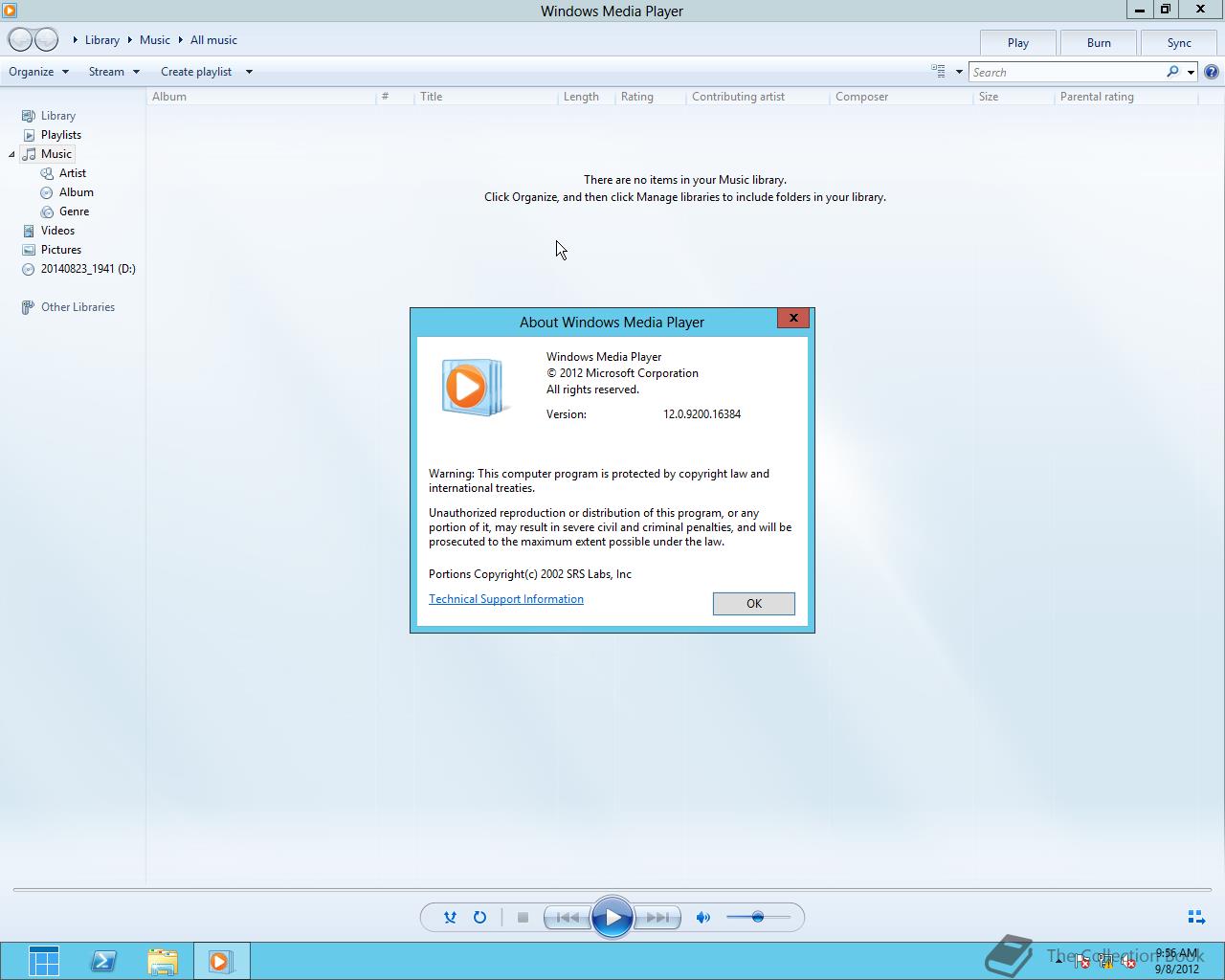Switch to Now Playing view
The width and height of the screenshot is (1225, 980).
(1196, 917)
